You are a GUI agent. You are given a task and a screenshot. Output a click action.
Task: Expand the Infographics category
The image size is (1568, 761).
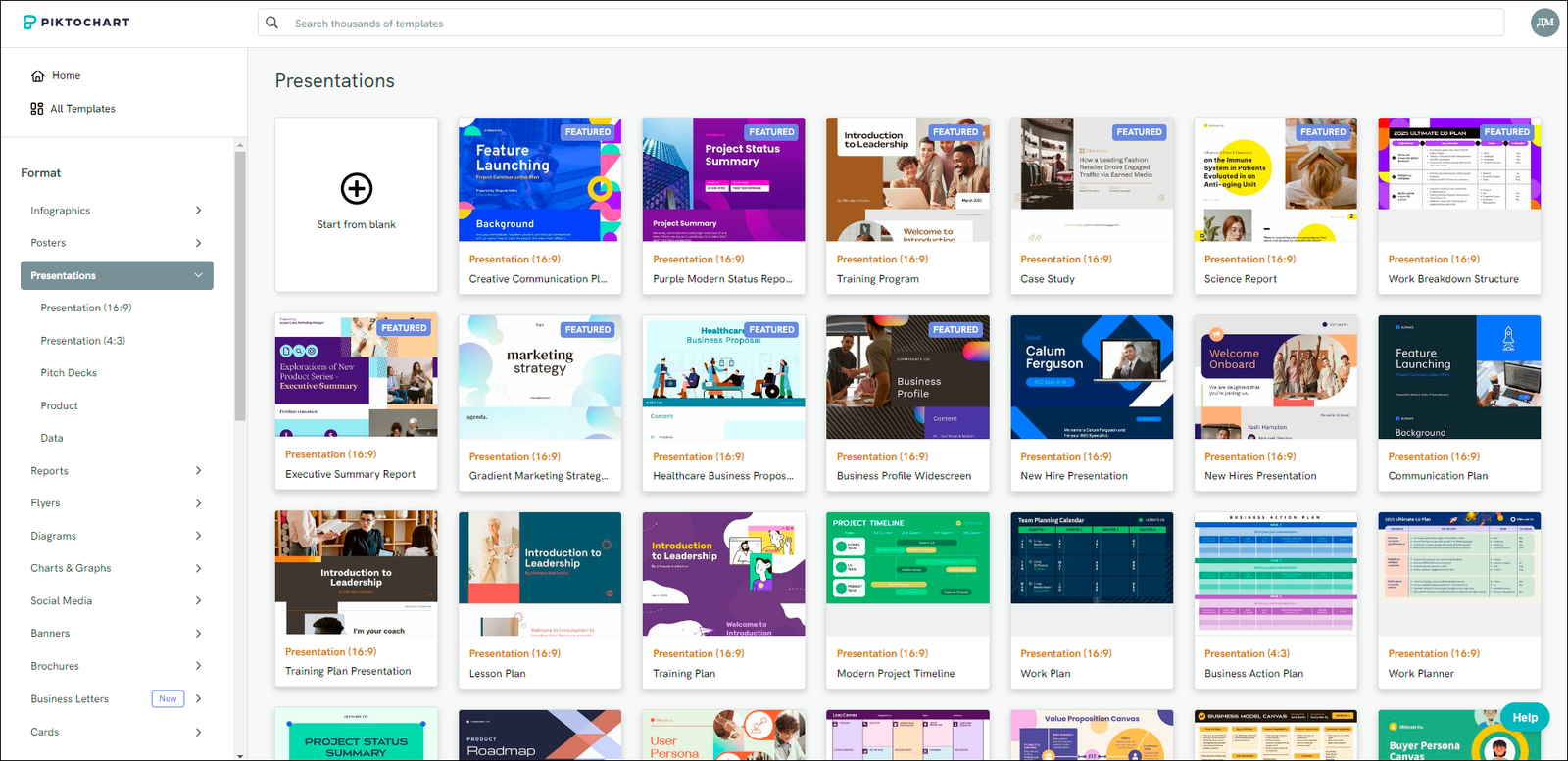tap(198, 211)
